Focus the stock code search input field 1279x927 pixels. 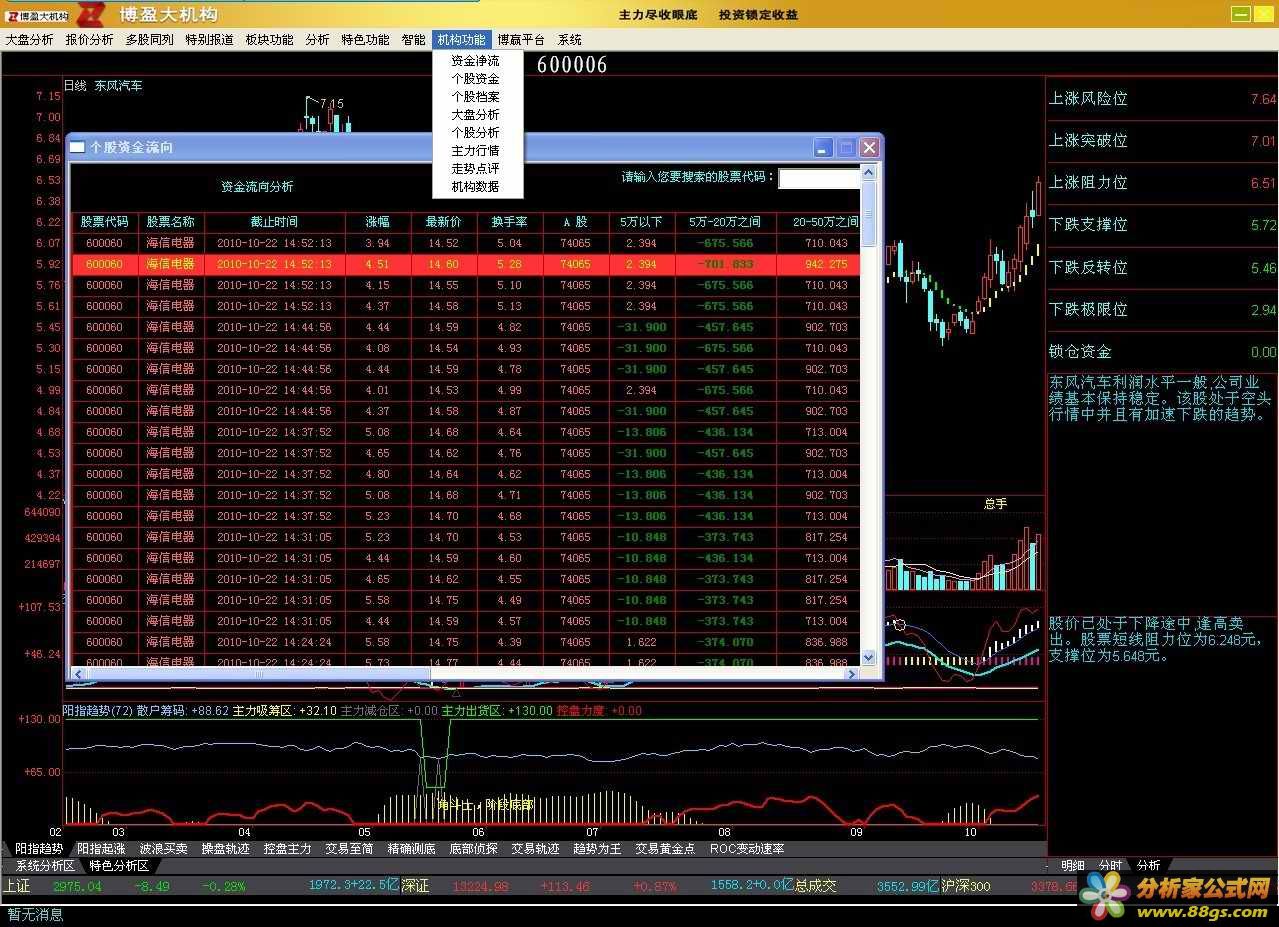(x=818, y=178)
